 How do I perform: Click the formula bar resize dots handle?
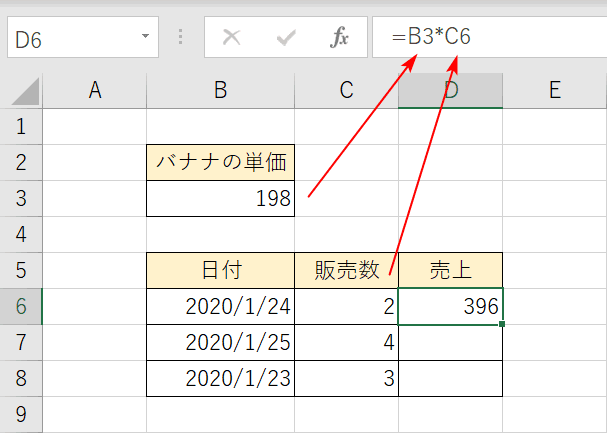click(180, 36)
